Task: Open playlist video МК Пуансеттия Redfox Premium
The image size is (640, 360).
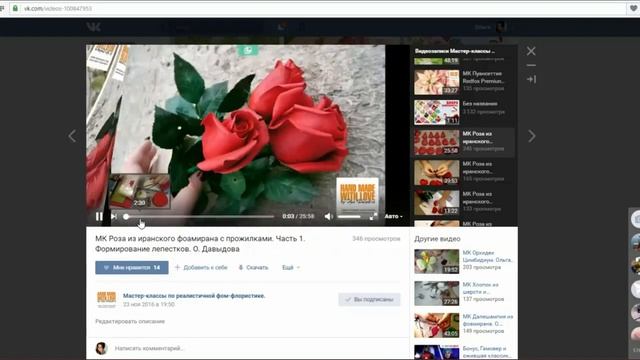Action: click(464, 82)
